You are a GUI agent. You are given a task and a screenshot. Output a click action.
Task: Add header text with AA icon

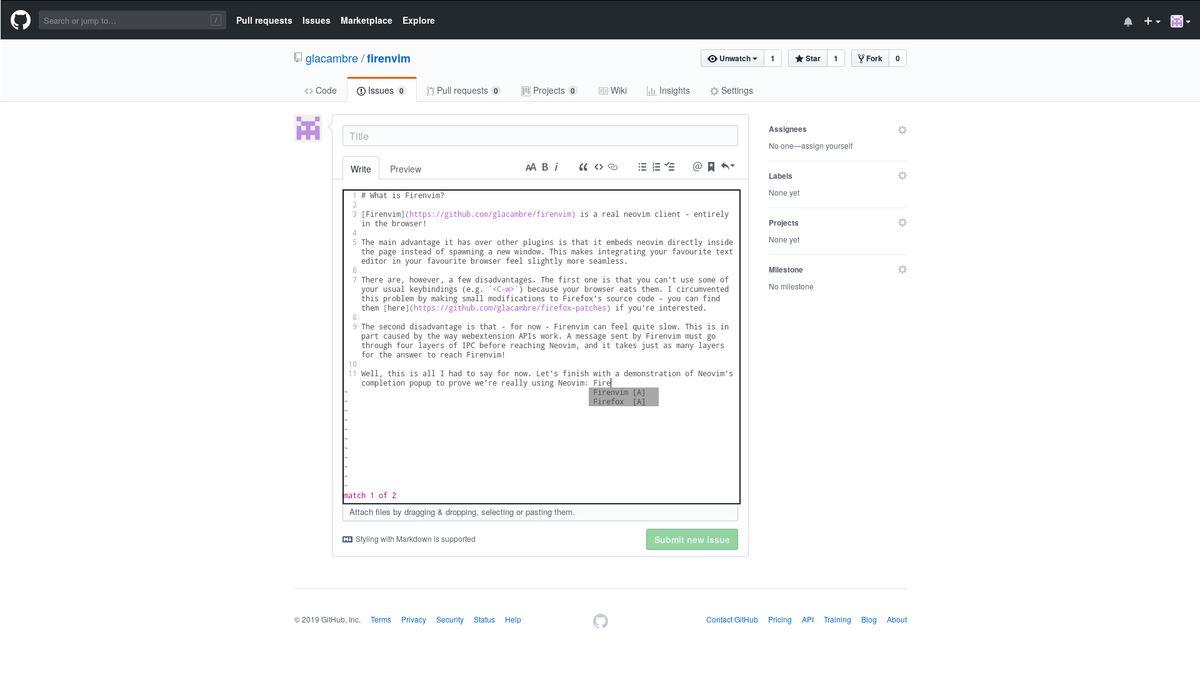tap(531, 167)
